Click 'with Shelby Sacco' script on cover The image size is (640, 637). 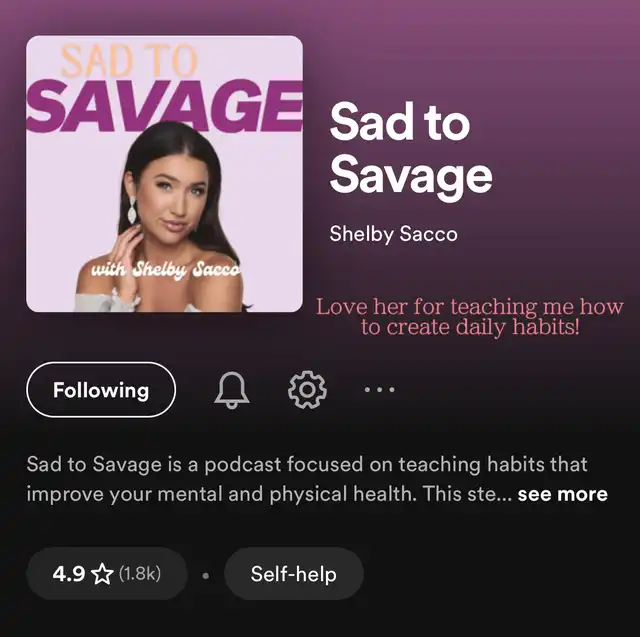(166, 270)
